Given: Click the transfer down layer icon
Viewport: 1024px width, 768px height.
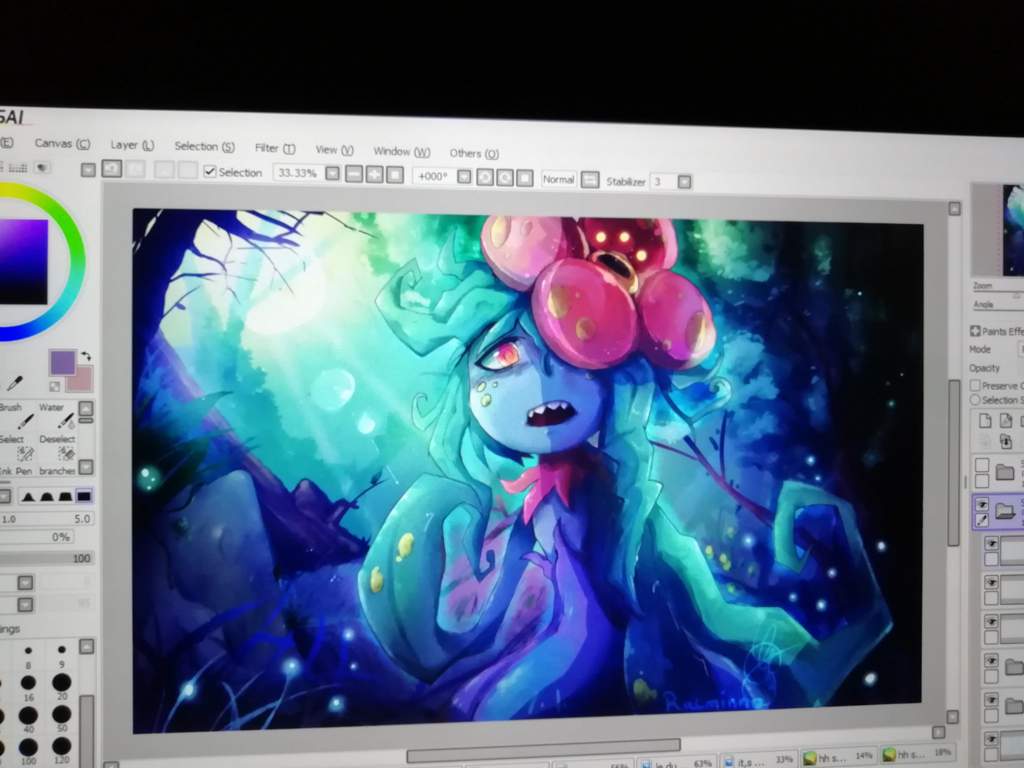Looking at the screenshot, I should pos(1006,442).
